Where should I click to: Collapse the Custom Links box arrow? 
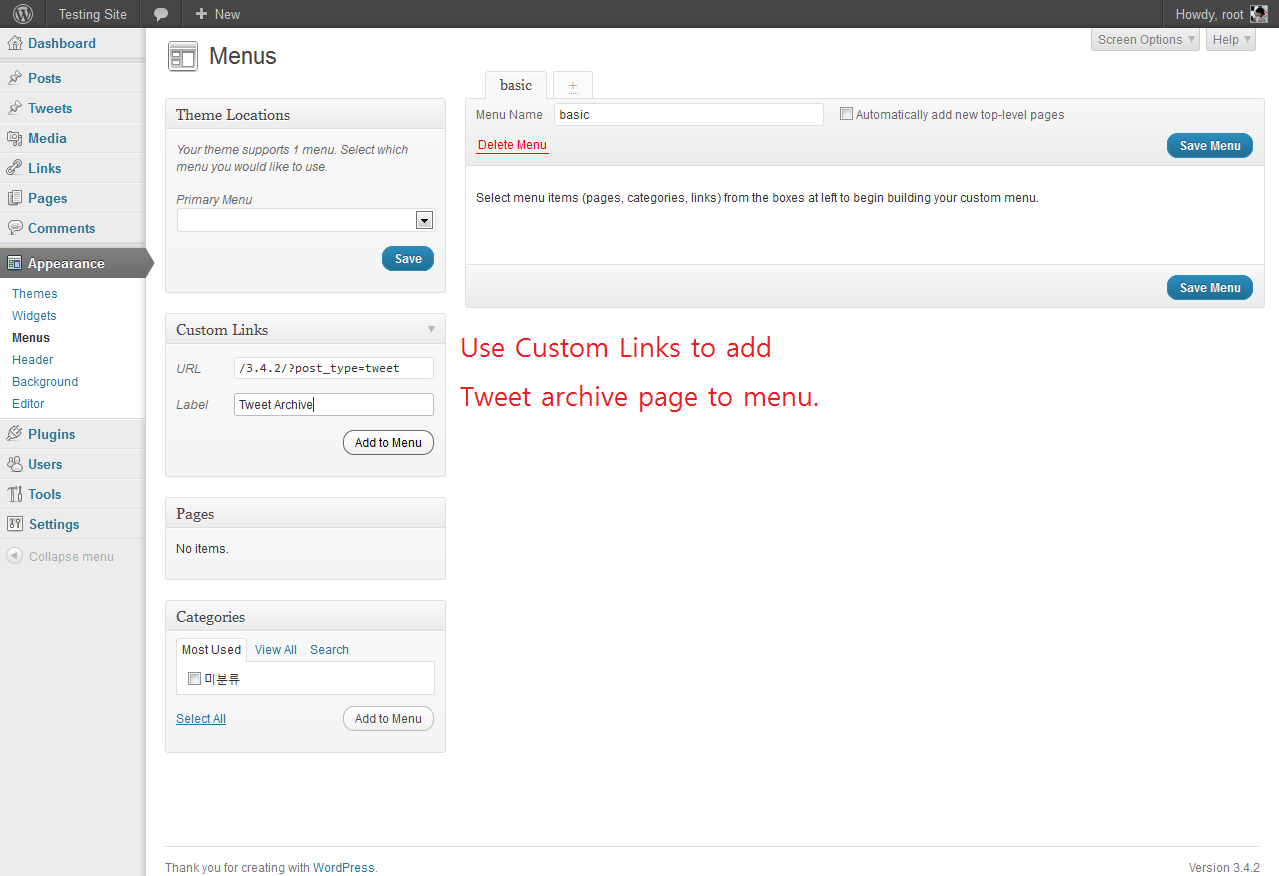[431, 329]
